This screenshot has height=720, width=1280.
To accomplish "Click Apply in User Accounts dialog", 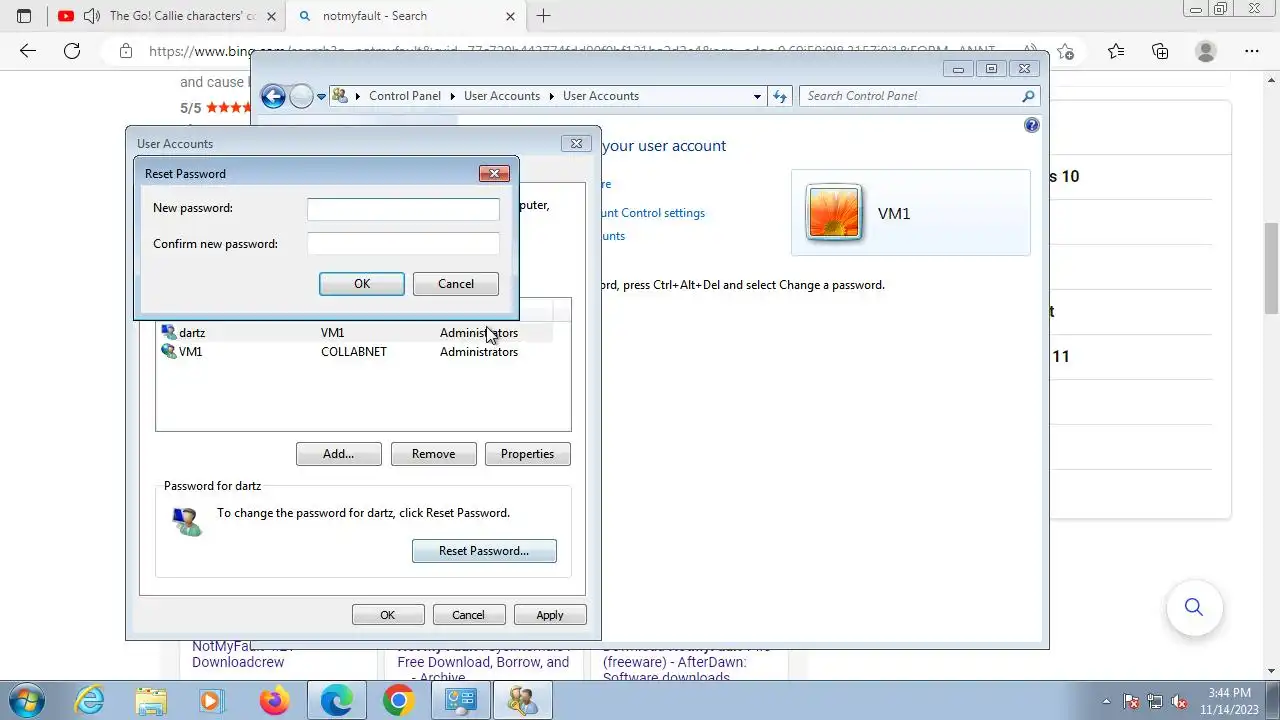I will tap(550, 615).
